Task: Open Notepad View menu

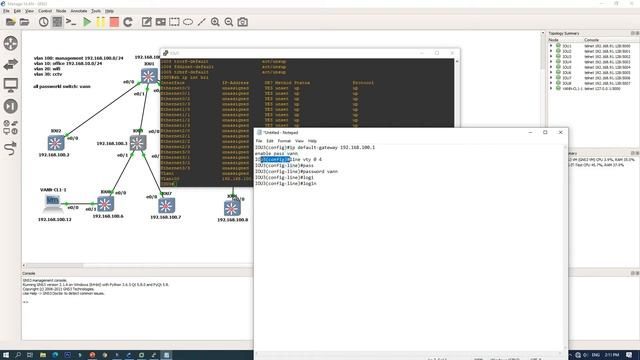Action: pos(299,141)
